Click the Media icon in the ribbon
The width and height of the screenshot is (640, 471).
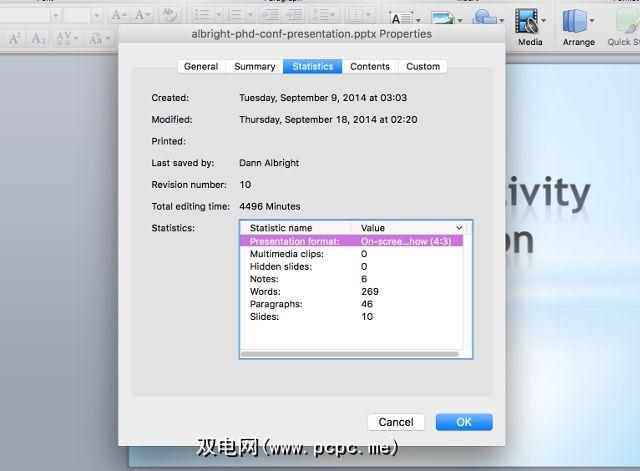pos(526,21)
